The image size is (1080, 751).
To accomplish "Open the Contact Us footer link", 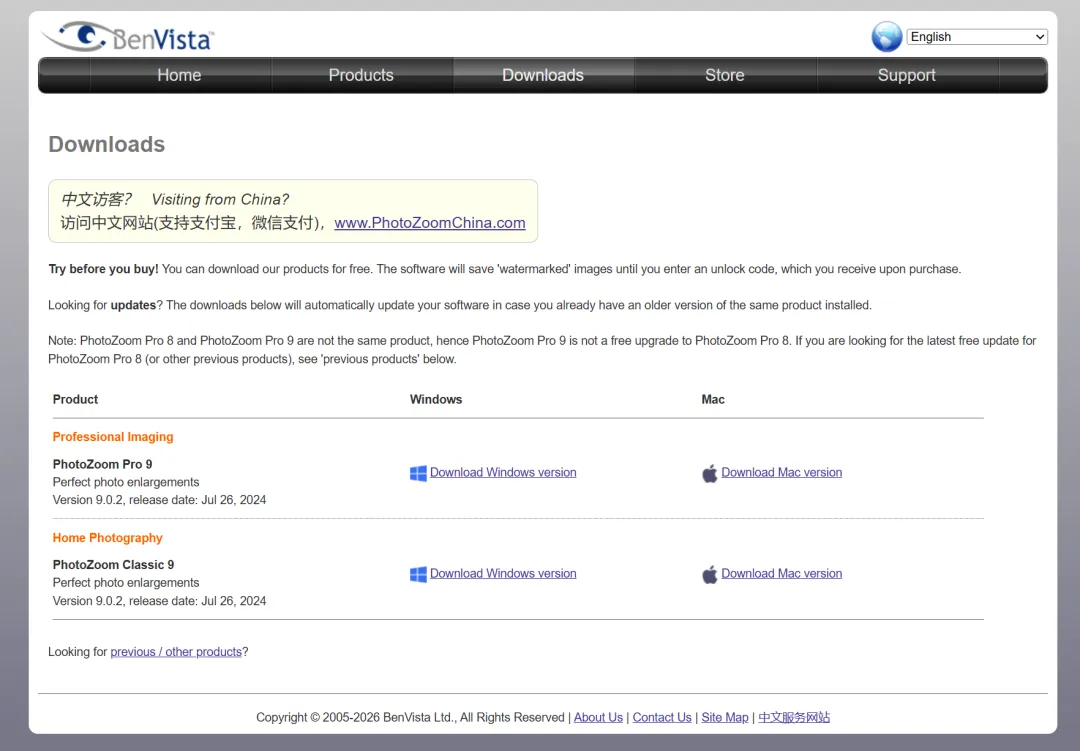I will click(x=662, y=717).
